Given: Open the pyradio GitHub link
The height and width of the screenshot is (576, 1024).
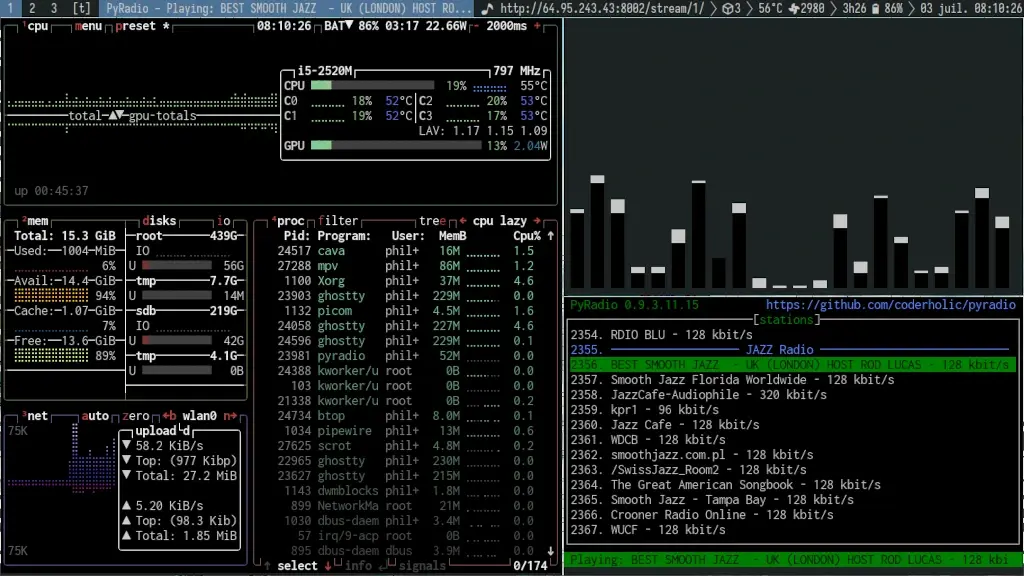Looking at the screenshot, I should click(890, 305).
